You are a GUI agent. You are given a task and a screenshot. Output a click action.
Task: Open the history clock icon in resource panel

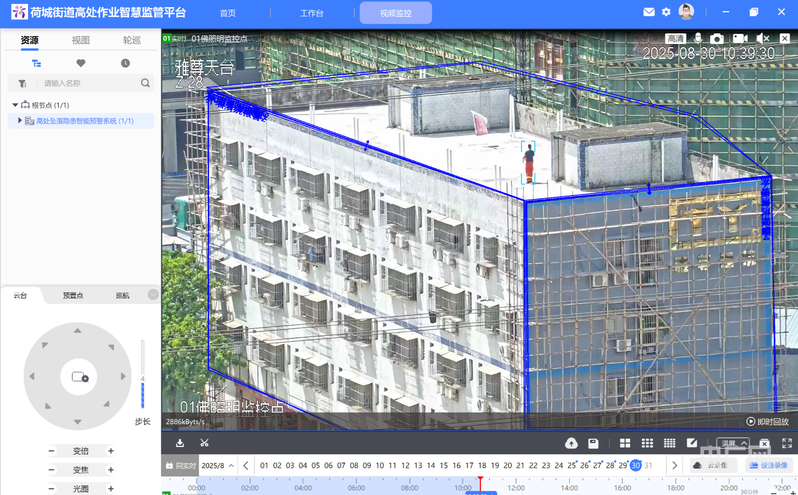pyautogui.click(x=125, y=63)
